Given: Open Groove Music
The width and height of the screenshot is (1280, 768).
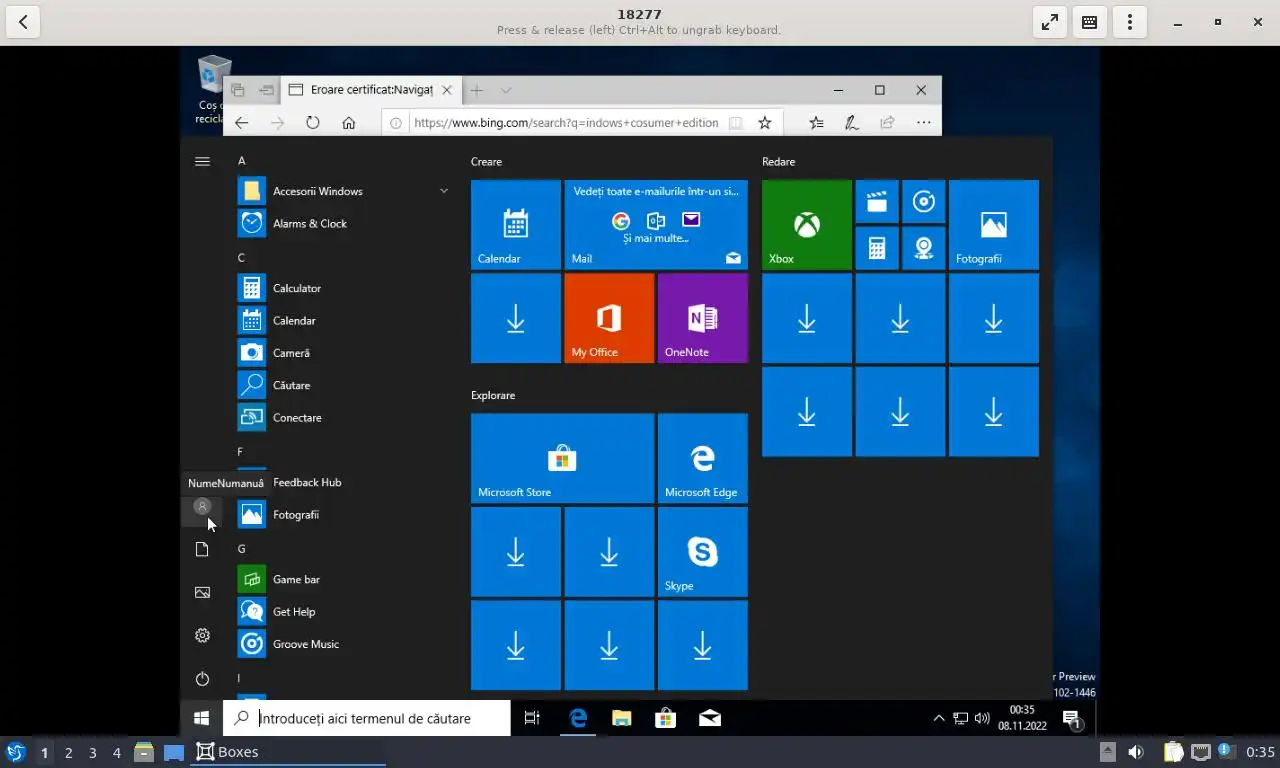Looking at the screenshot, I should coord(342,644).
